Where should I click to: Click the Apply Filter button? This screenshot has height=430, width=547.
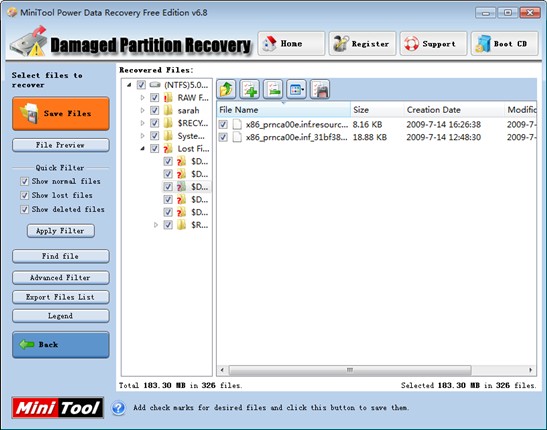tap(61, 231)
